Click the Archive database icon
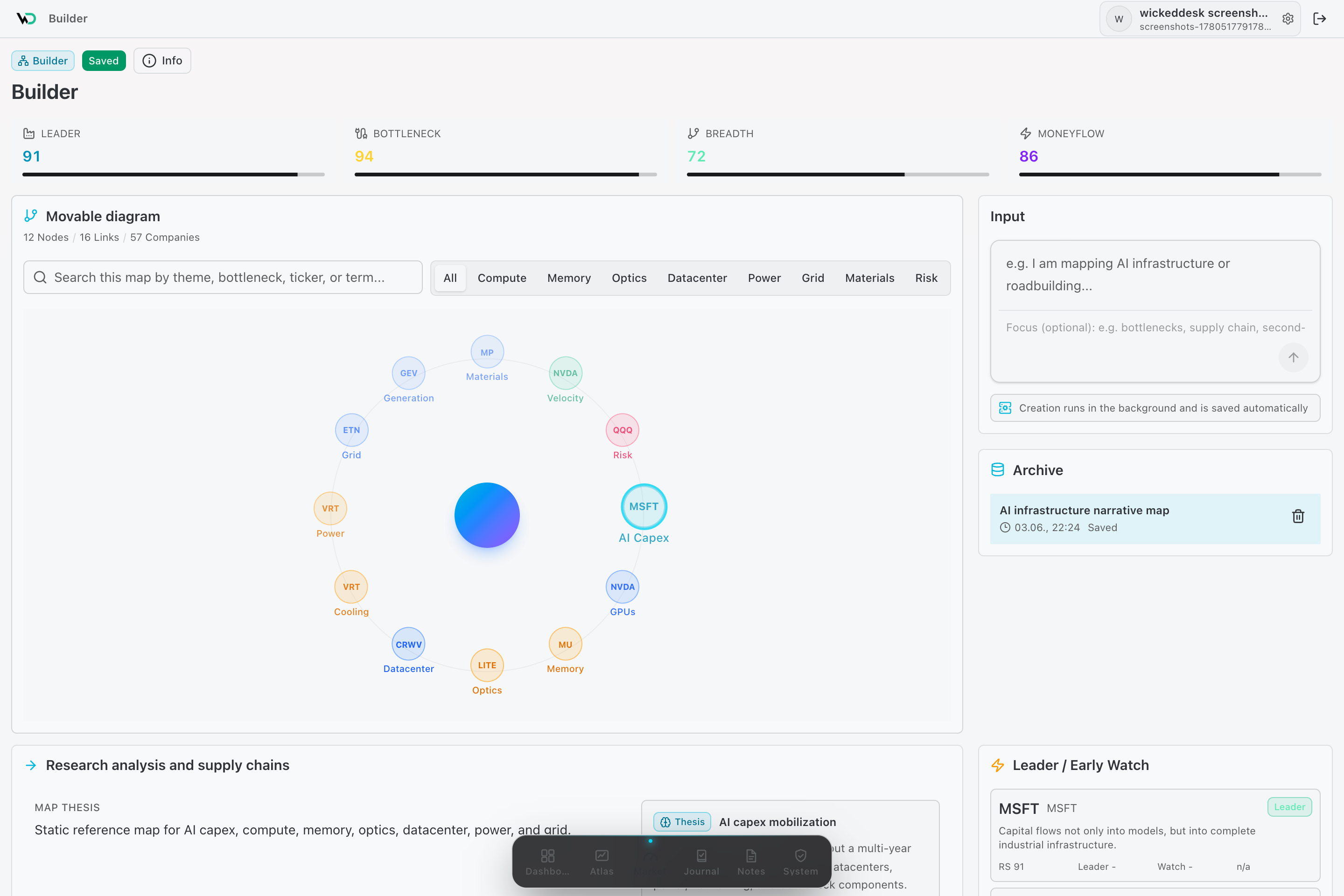Viewport: 1344px width, 896px height. [998, 470]
